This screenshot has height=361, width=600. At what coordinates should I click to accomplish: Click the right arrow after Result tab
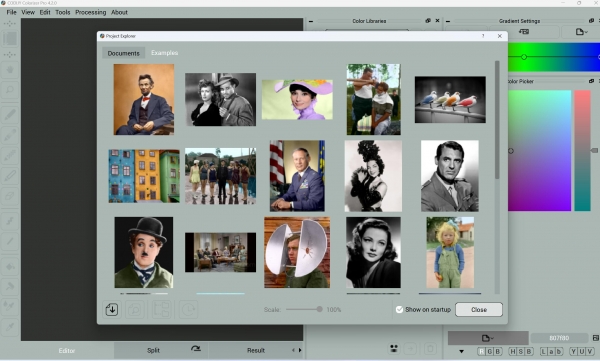(x=300, y=350)
